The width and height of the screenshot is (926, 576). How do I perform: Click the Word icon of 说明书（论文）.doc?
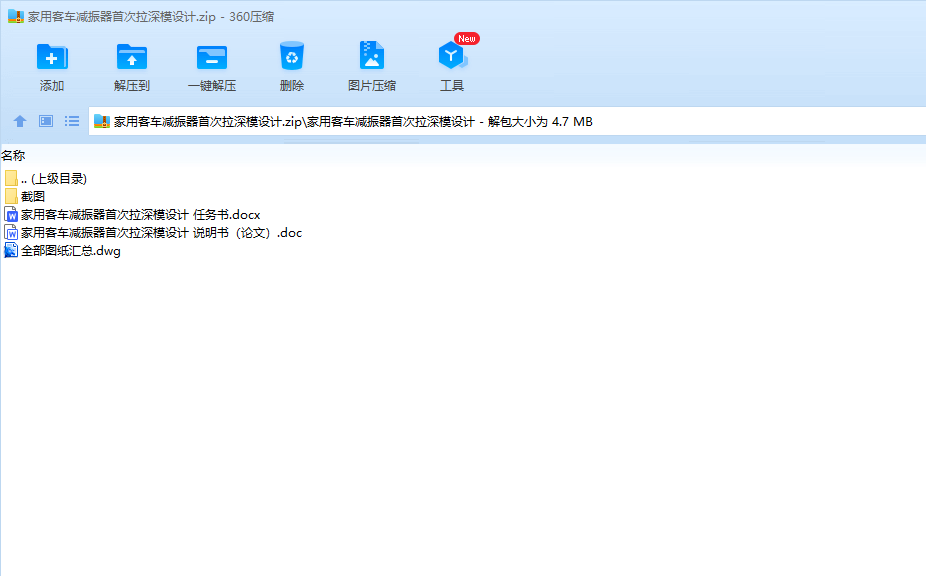[11, 233]
